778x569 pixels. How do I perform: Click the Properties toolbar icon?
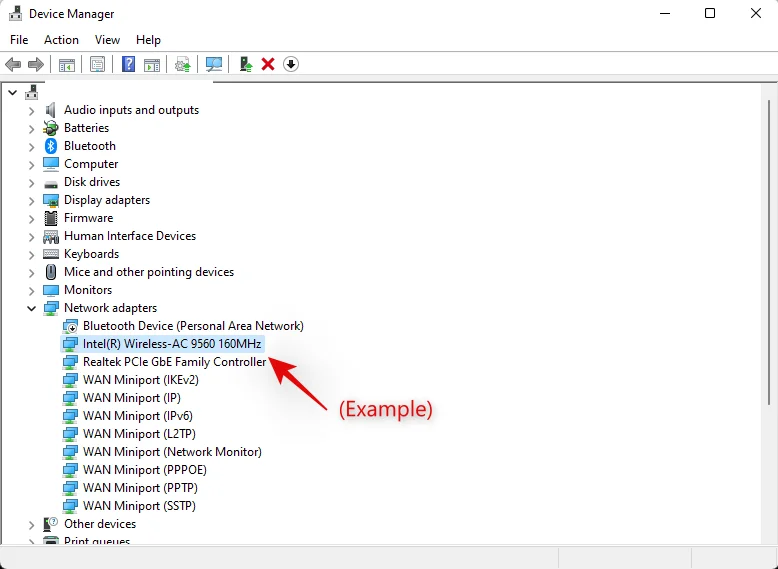click(97, 64)
